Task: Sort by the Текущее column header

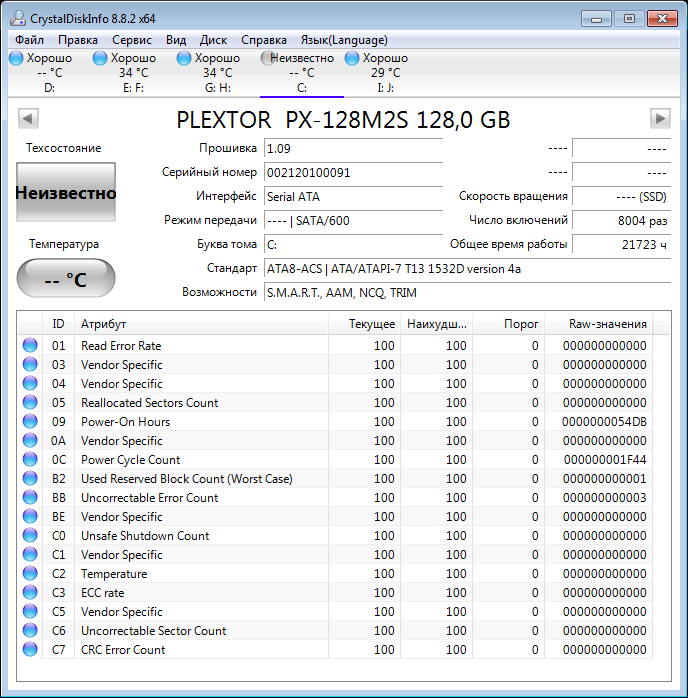Action: tap(364, 324)
